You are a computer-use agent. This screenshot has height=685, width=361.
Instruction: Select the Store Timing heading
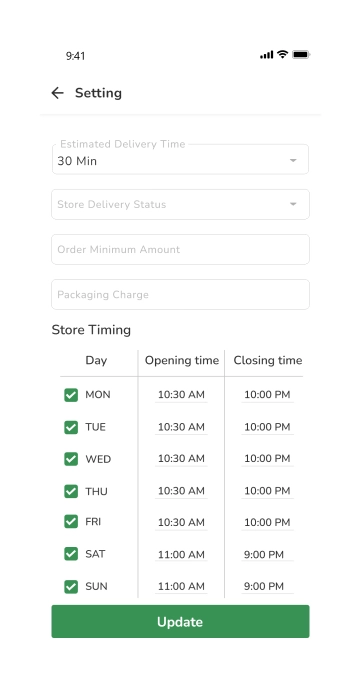pyautogui.click(x=91, y=330)
